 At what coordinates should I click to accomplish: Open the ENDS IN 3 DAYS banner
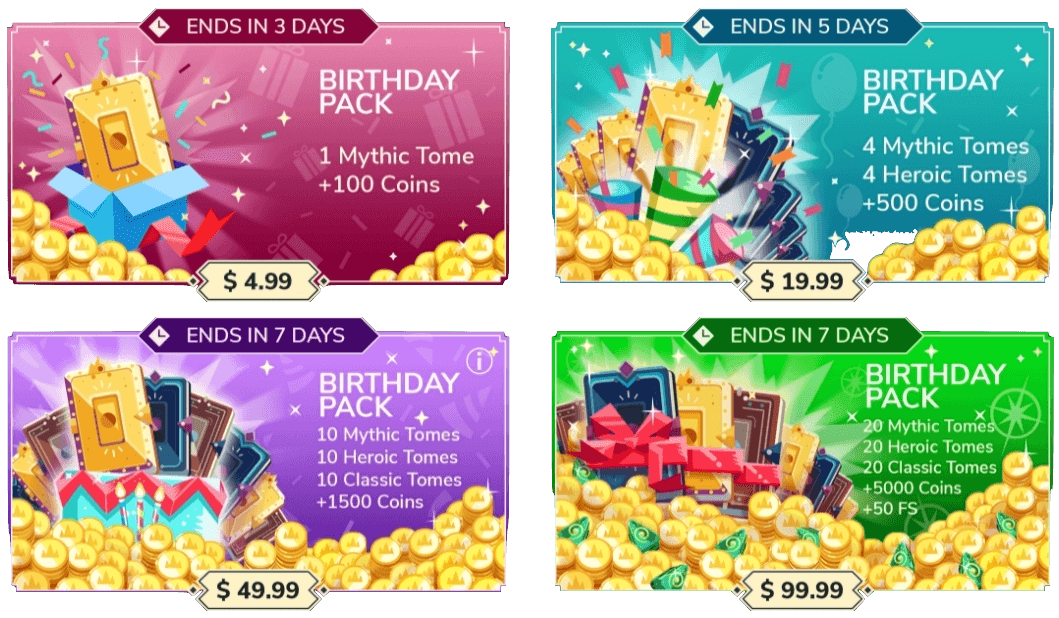click(257, 26)
